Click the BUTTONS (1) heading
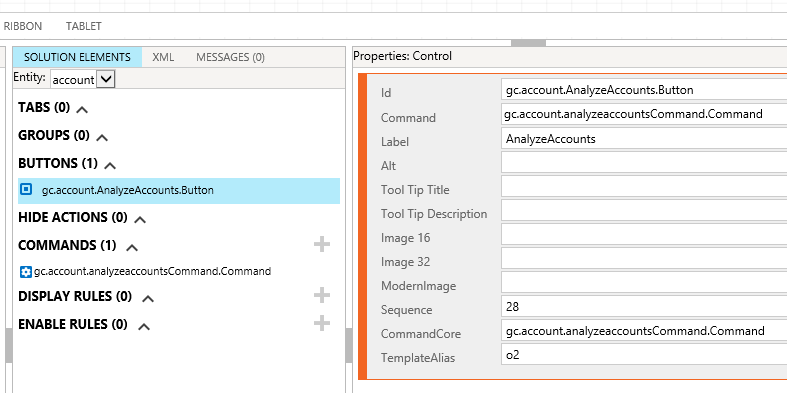The image size is (787, 393). 58,163
